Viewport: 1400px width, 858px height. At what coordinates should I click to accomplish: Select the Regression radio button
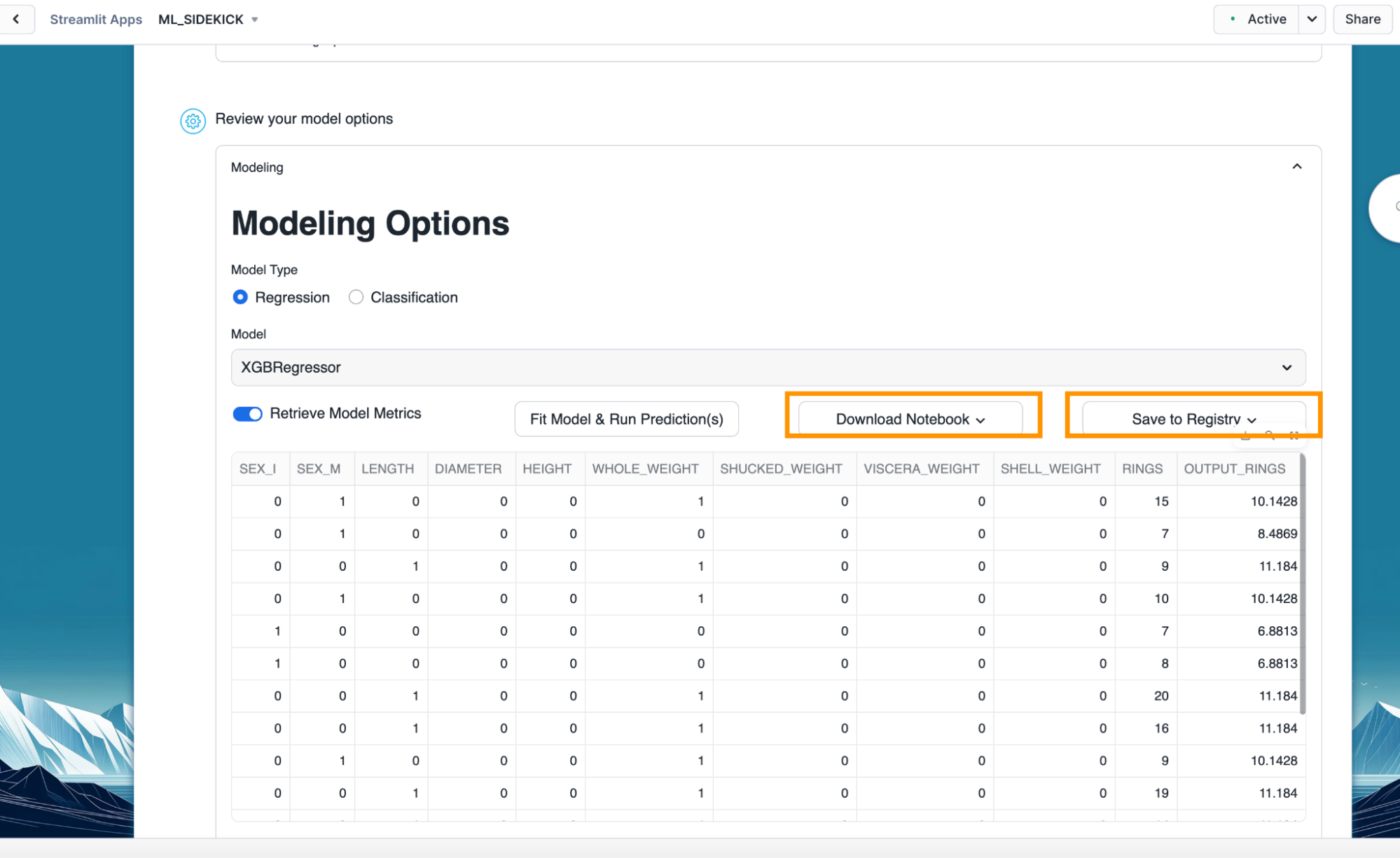240,297
